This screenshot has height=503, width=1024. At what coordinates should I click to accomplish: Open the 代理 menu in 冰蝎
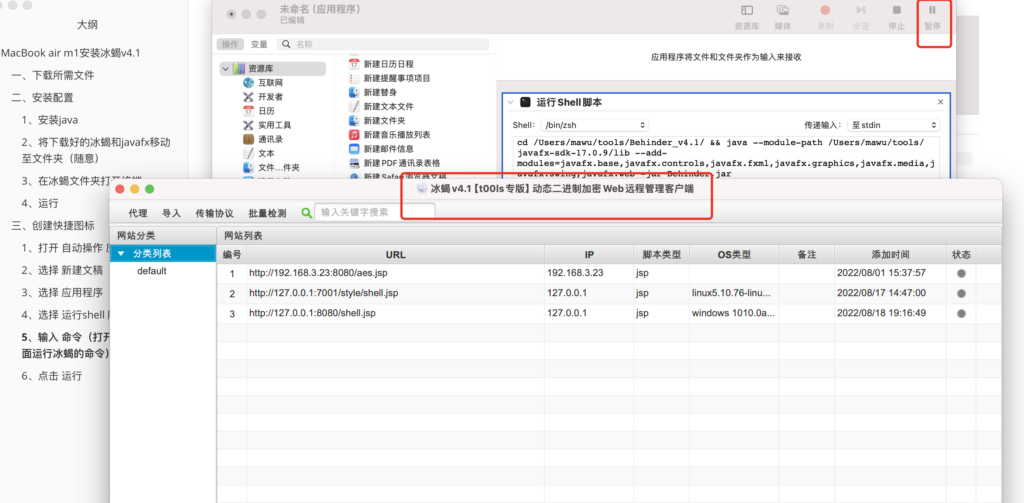tap(138, 213)
